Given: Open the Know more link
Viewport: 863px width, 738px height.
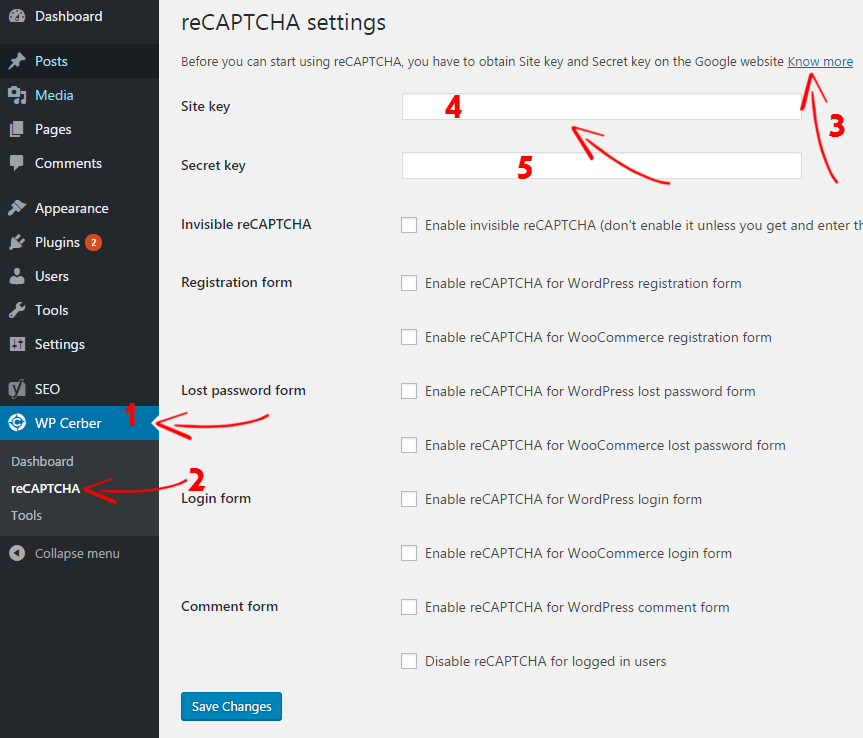Looking at the screenshot, I should pyautogui.click(x=820, y=62).
